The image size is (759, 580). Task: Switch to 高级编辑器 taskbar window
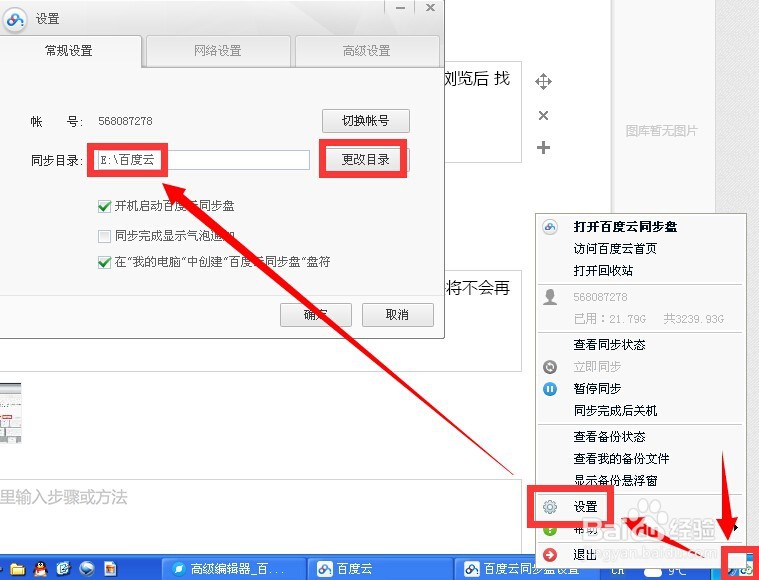point(233,569)
